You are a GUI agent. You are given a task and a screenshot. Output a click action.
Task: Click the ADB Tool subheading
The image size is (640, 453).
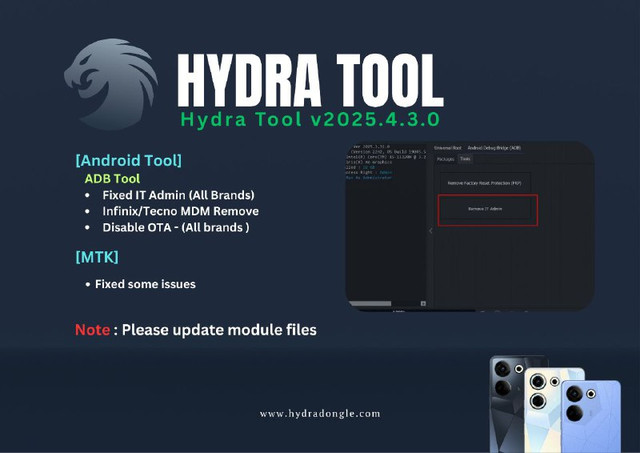coord(112,178)
